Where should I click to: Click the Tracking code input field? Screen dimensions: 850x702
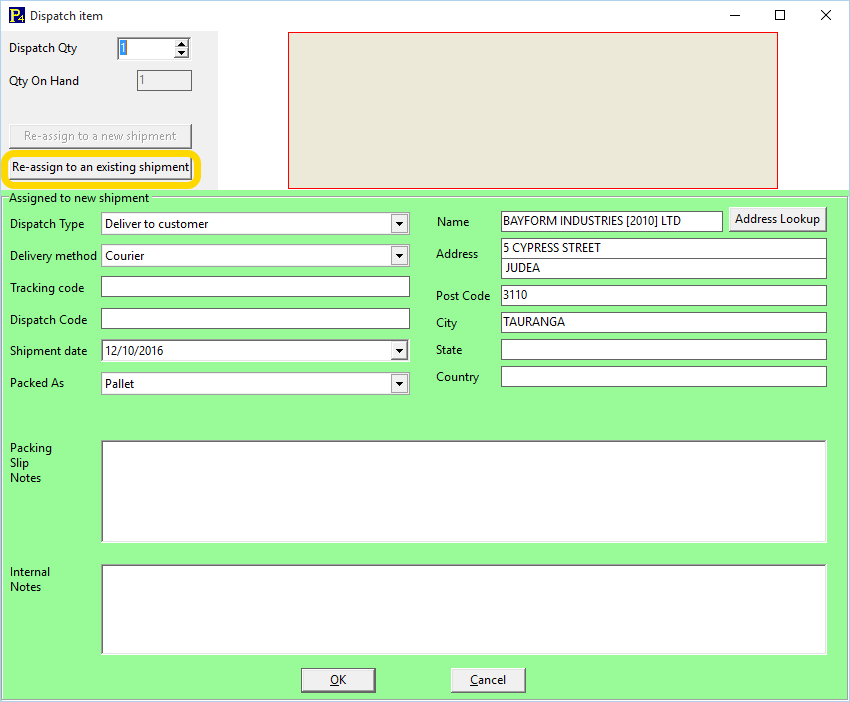pos(255,287)
